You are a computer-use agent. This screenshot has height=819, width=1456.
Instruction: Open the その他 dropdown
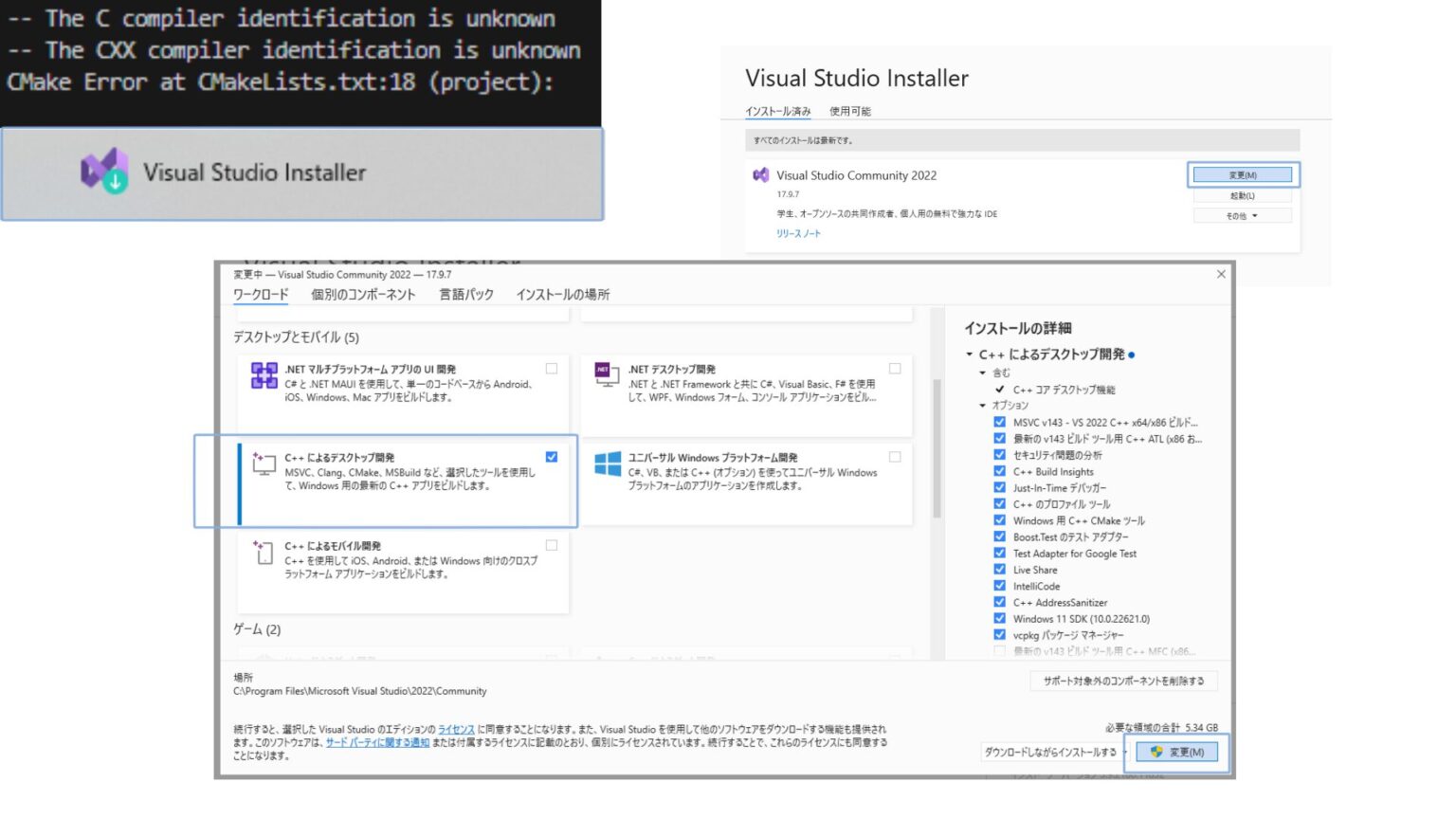pyautogui.click(x=1242, y=216)
